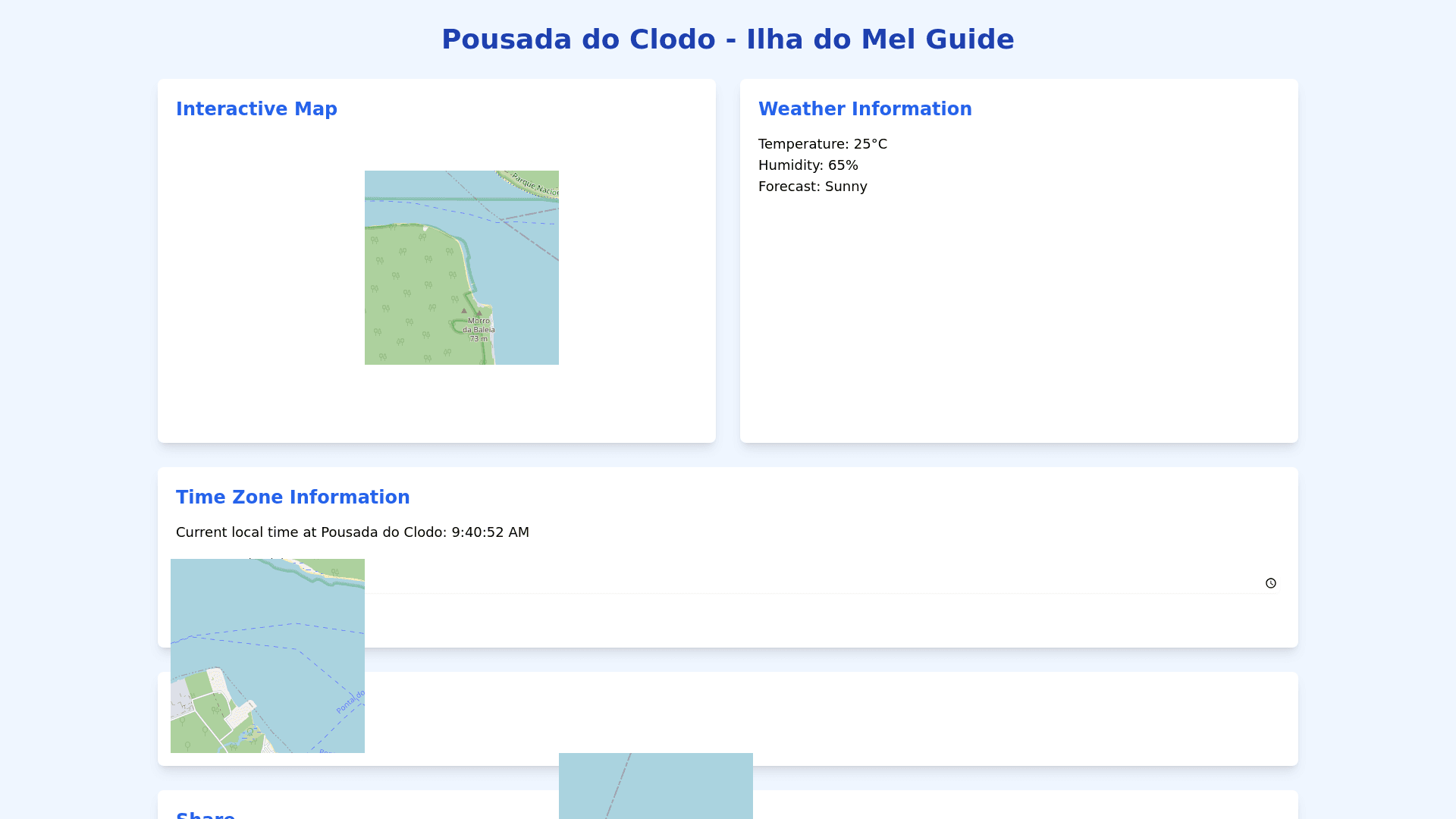Click the Morro da Baleia 73 m label
This screenshot has height=819, width=1456.
[x=479, y=330]
